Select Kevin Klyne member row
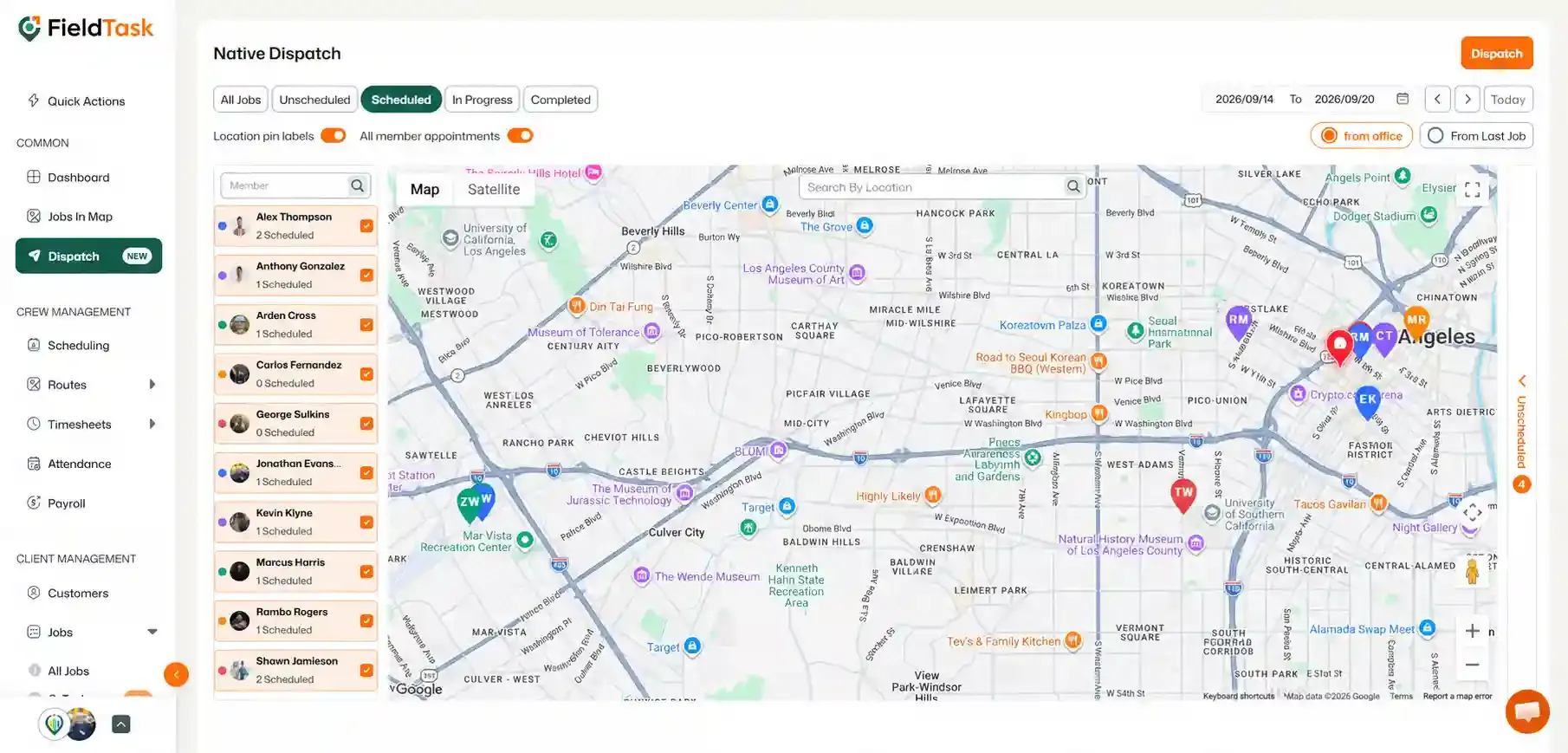This screenshot has height=753, width=1568. 295,522
